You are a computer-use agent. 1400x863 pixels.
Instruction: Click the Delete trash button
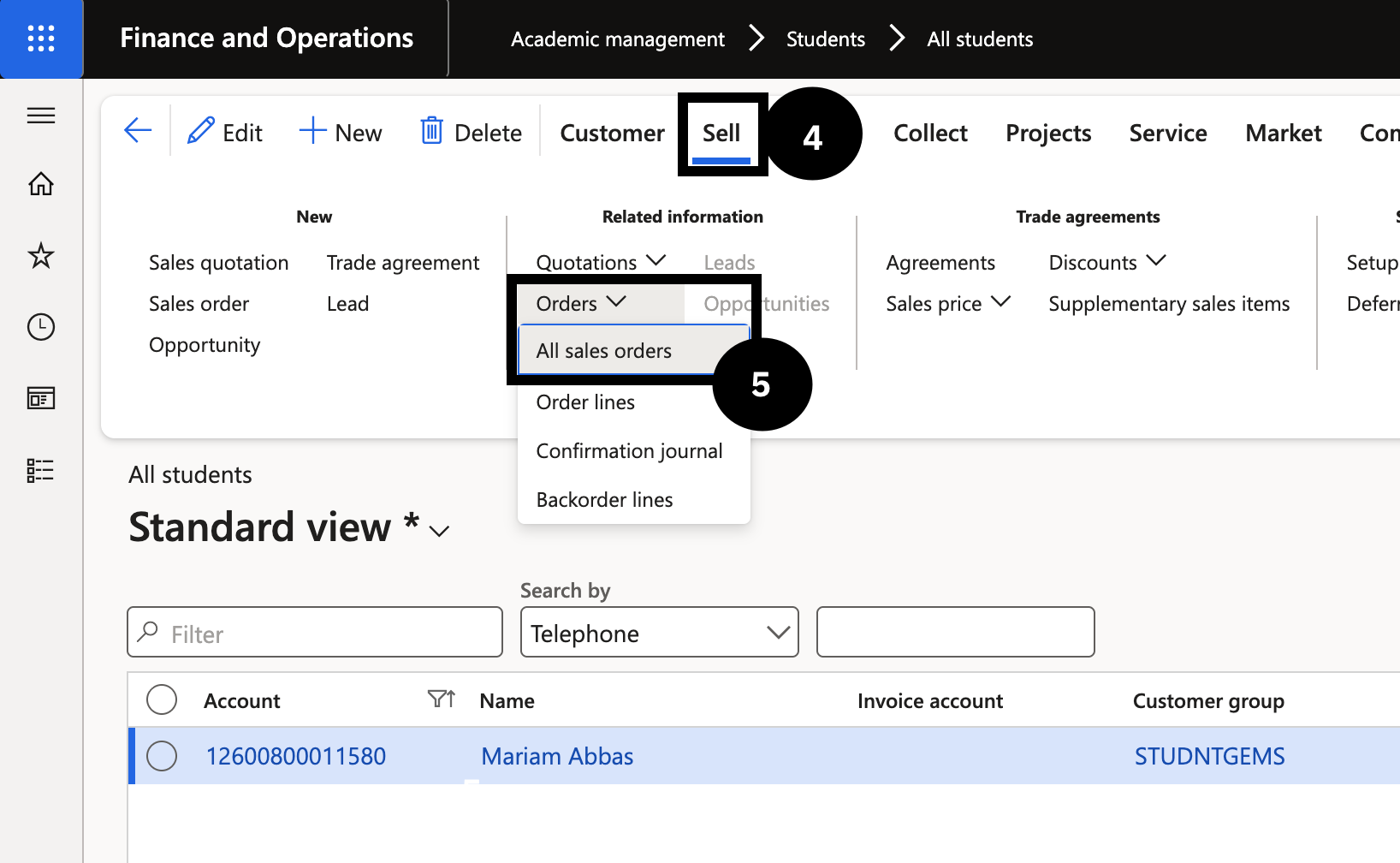[471, 132]
